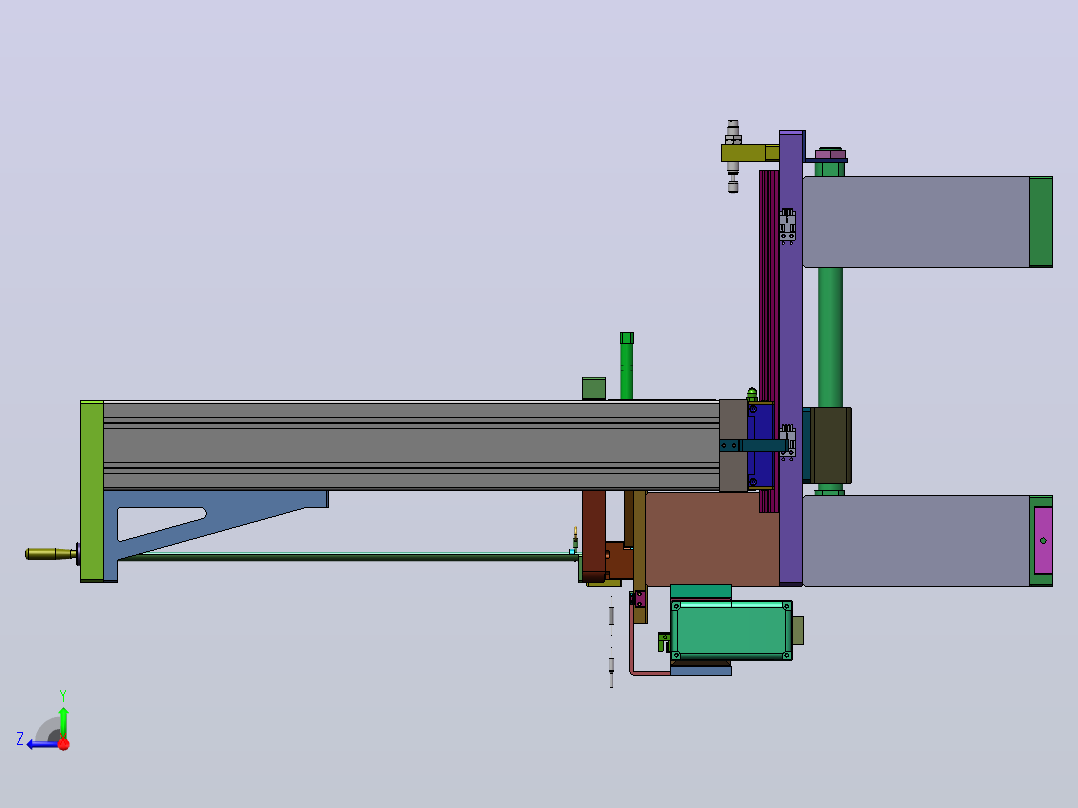Screen dimensions: 1078x808
Task: Select the dark olive block on the shaft
Action: (830, 446)
